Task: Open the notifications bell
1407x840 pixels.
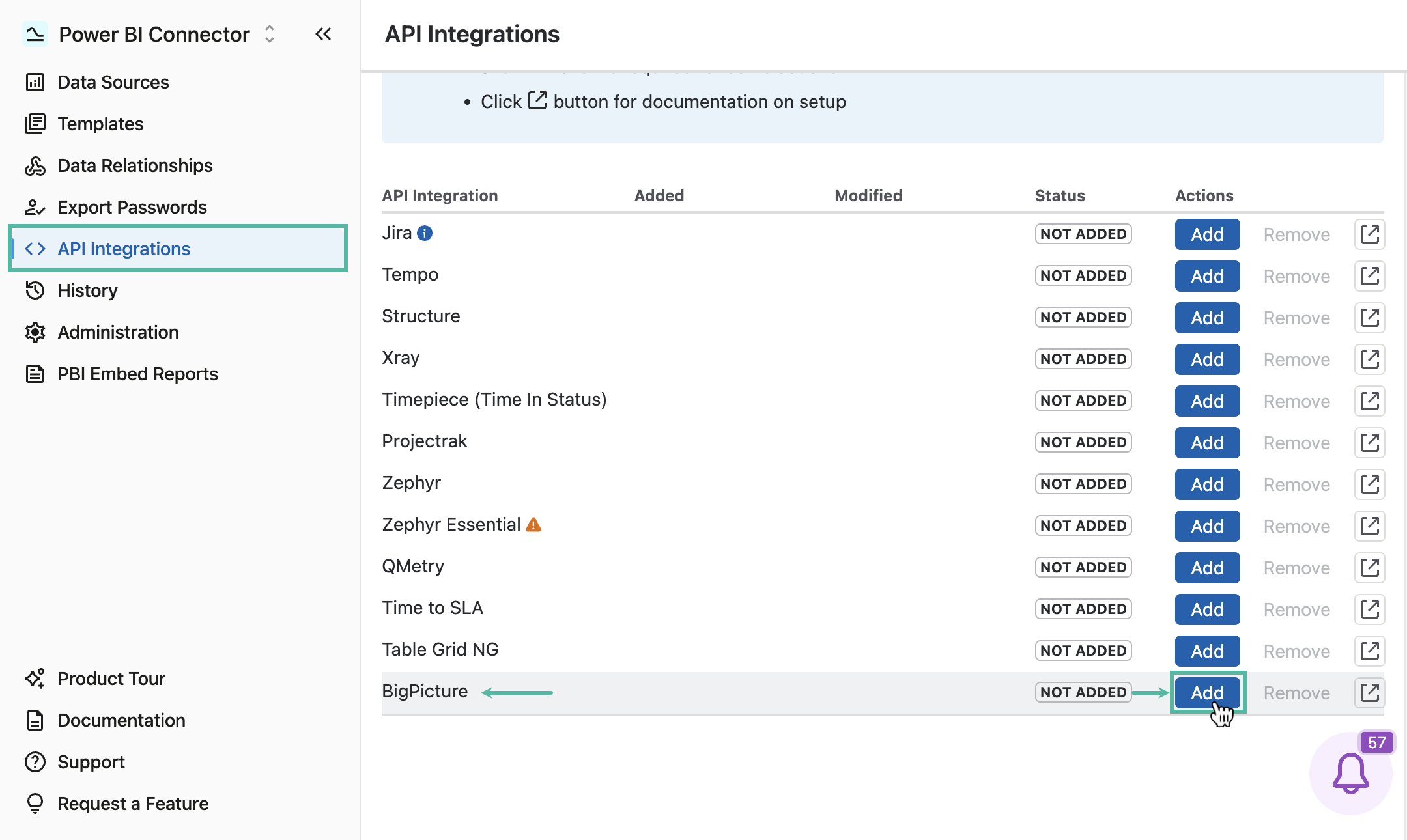Action: click(1350, 773)
